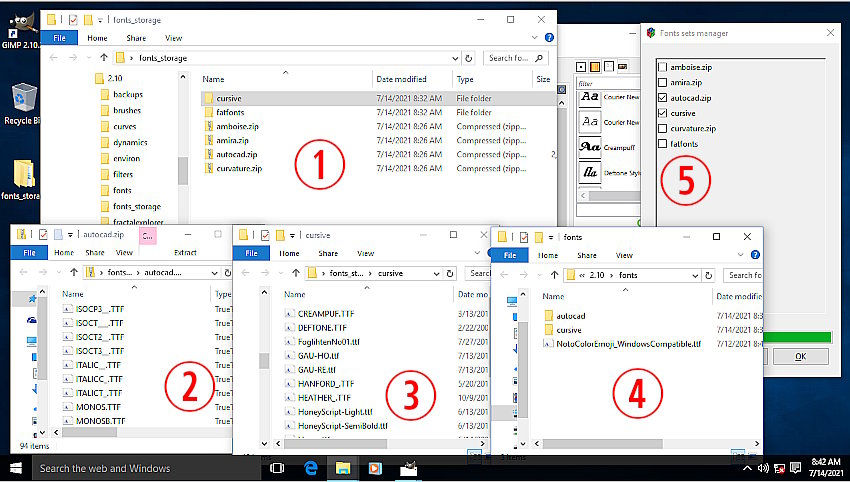The image size is (850, 482).
Task: Tick the fatfonts checkbox
Action: pos(663,144)
